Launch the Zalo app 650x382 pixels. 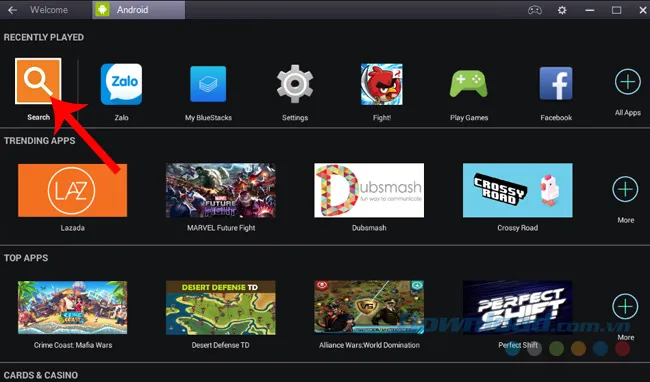(121, 84)
